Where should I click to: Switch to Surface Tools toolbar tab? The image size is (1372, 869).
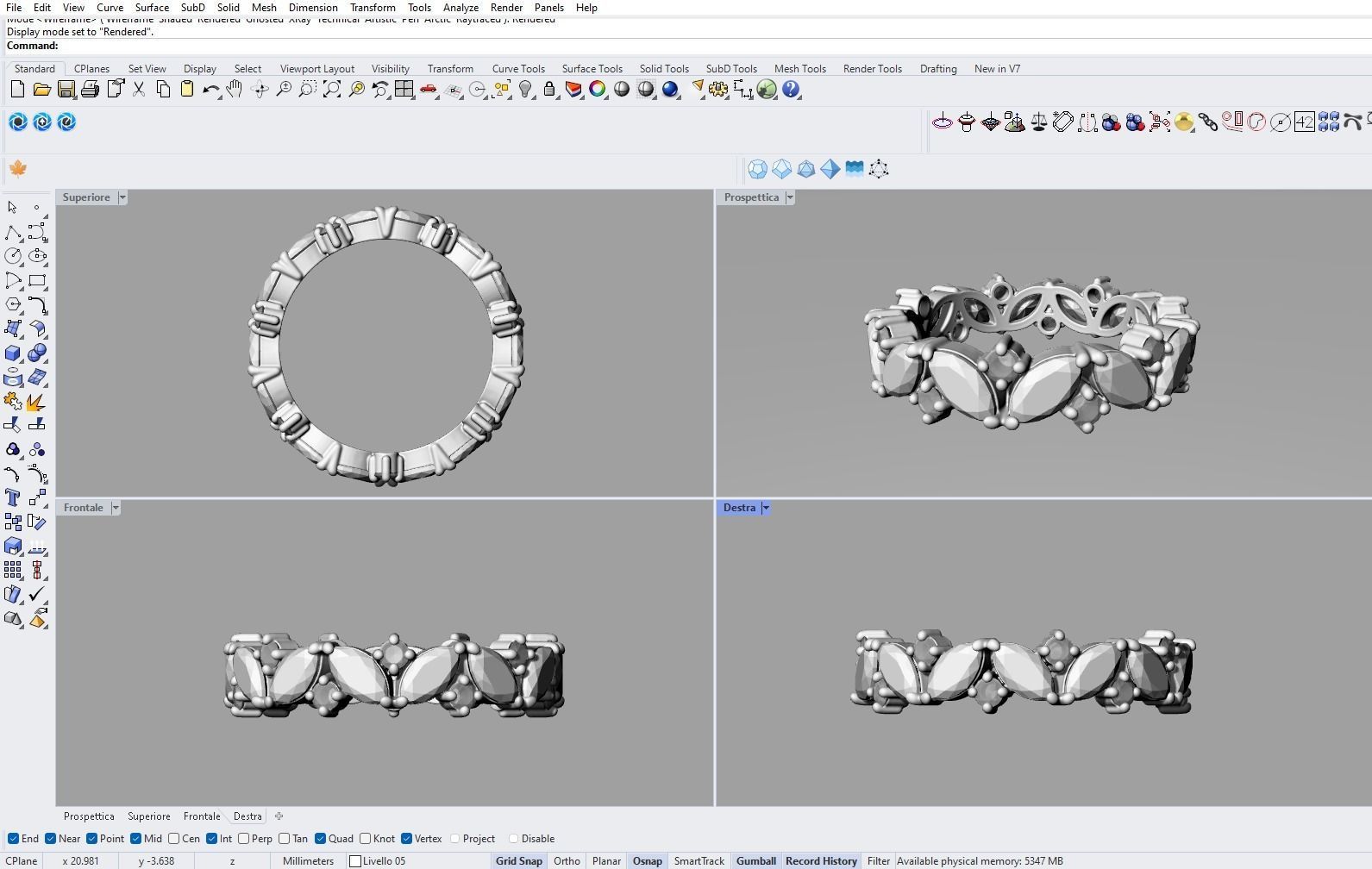[x=592, y=69]
